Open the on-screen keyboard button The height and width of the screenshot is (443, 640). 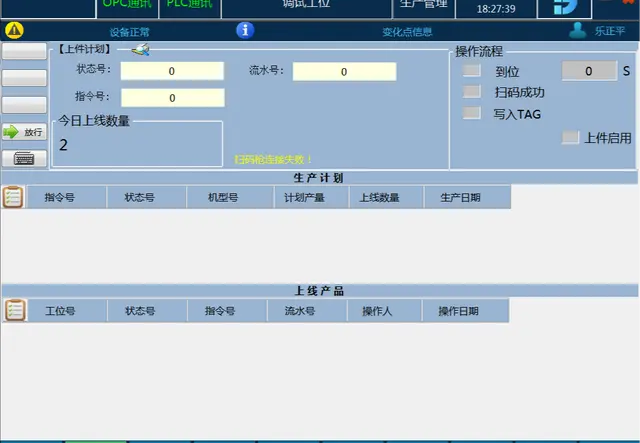(24, 158)
